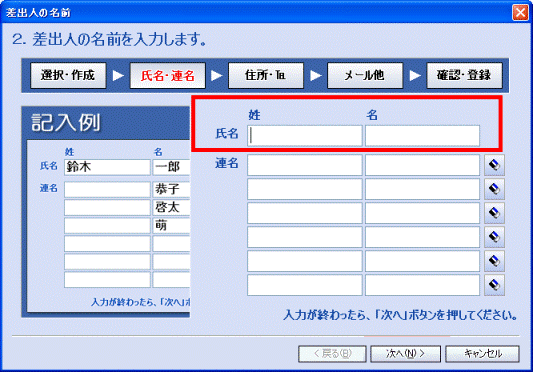The width and height of the screenshot is (533, 372).
Task: Click the disabled 戻る(B) button
Action: tap(332, 354)
